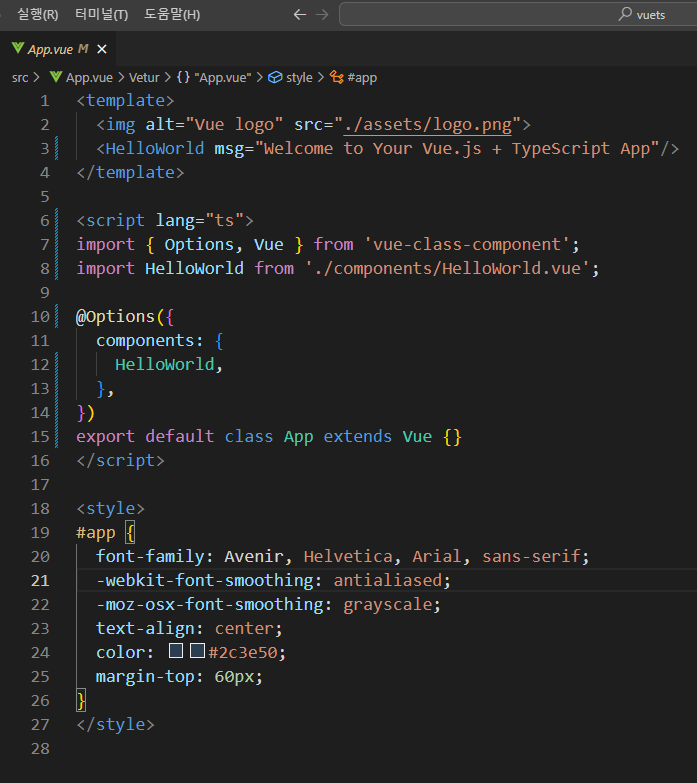Click <script lang="ts"> tag
697x783 pixels.
pos(165,221)
